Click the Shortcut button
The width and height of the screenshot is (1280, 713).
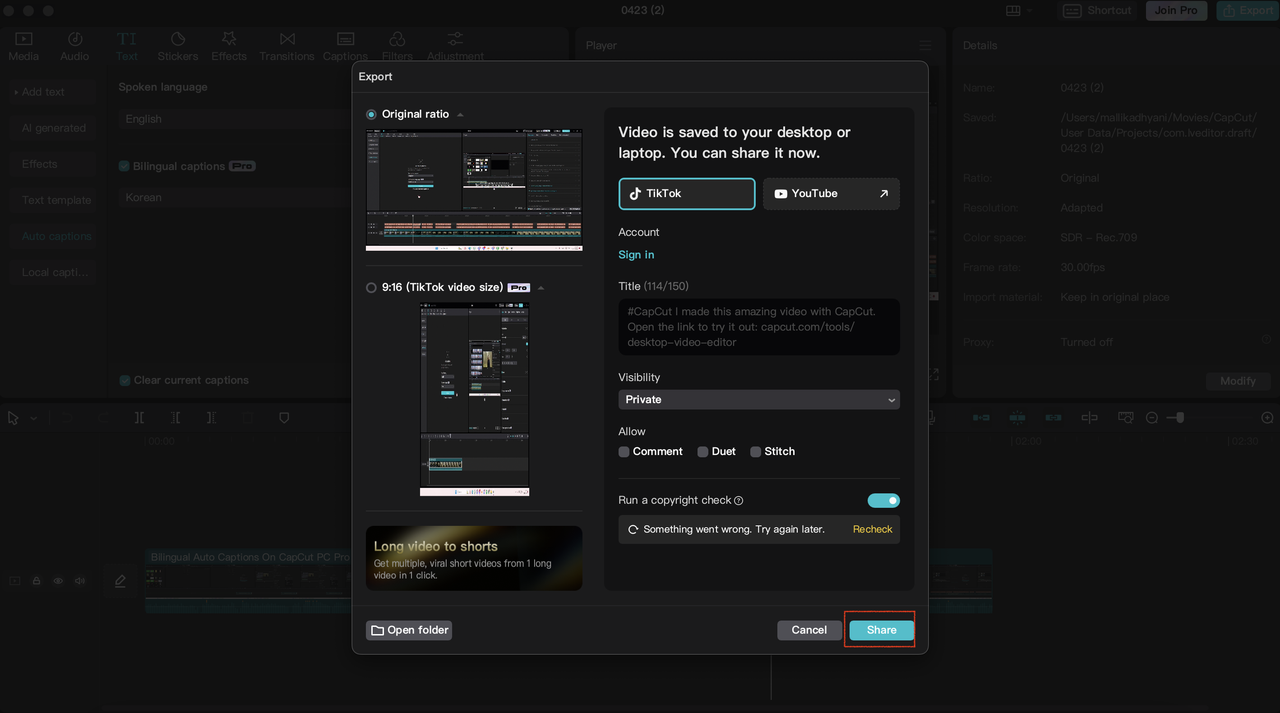pyautogui.click(x=1098, y=10)
